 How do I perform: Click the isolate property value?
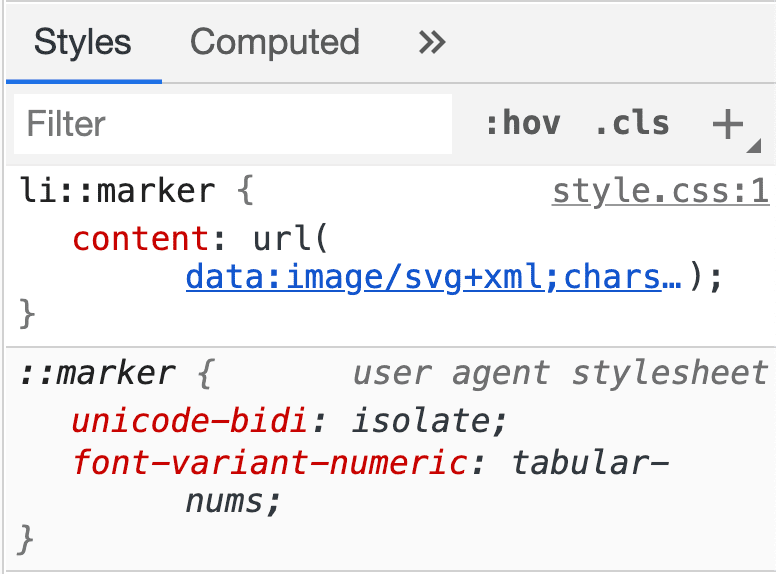point(424,420)
